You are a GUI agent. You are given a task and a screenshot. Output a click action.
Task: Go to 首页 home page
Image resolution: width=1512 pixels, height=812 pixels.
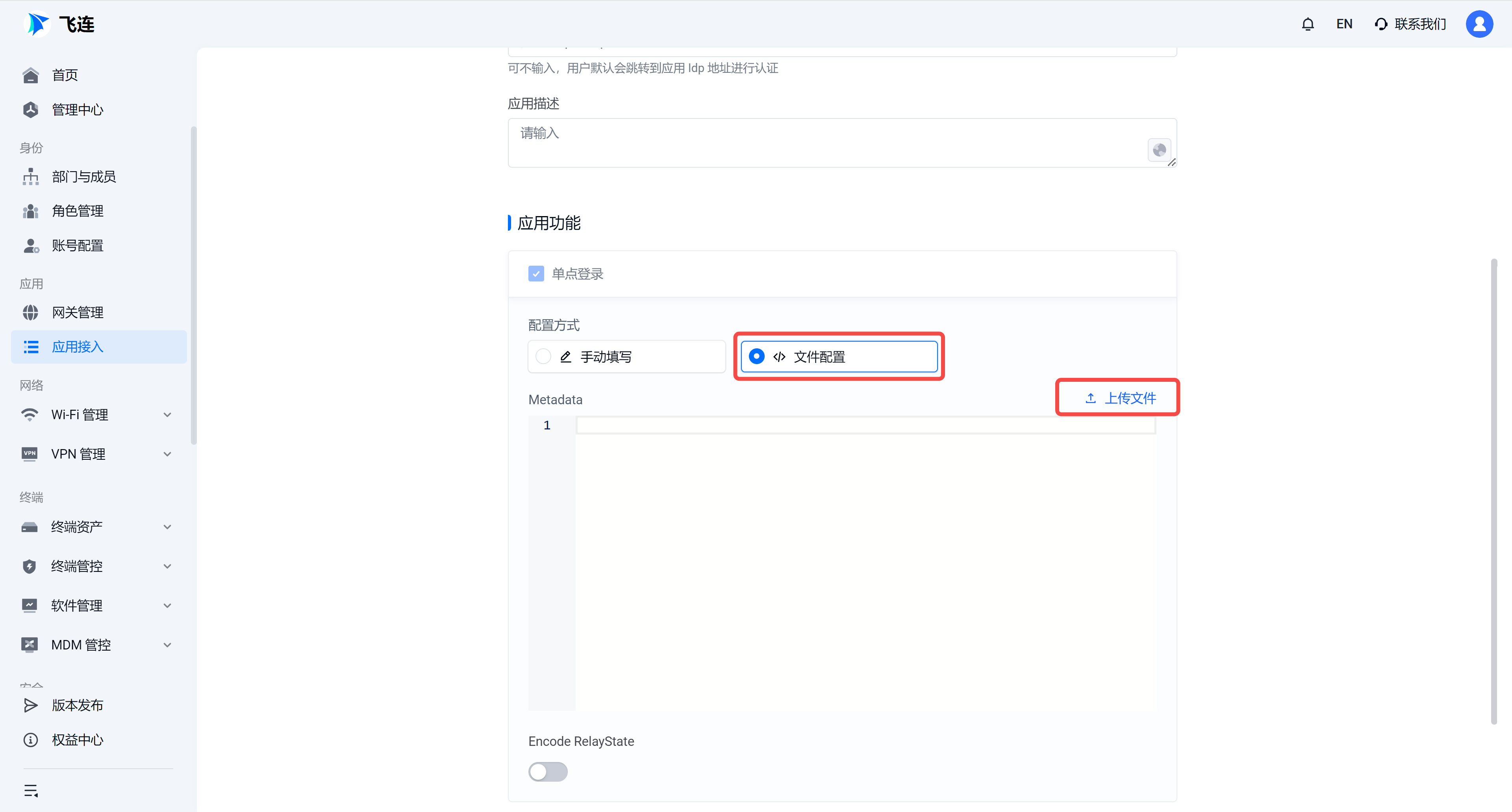coord(65,75)
